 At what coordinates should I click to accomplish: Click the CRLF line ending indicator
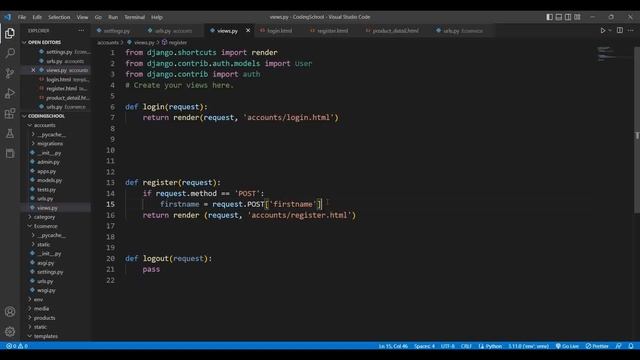(x=467, y=346)
